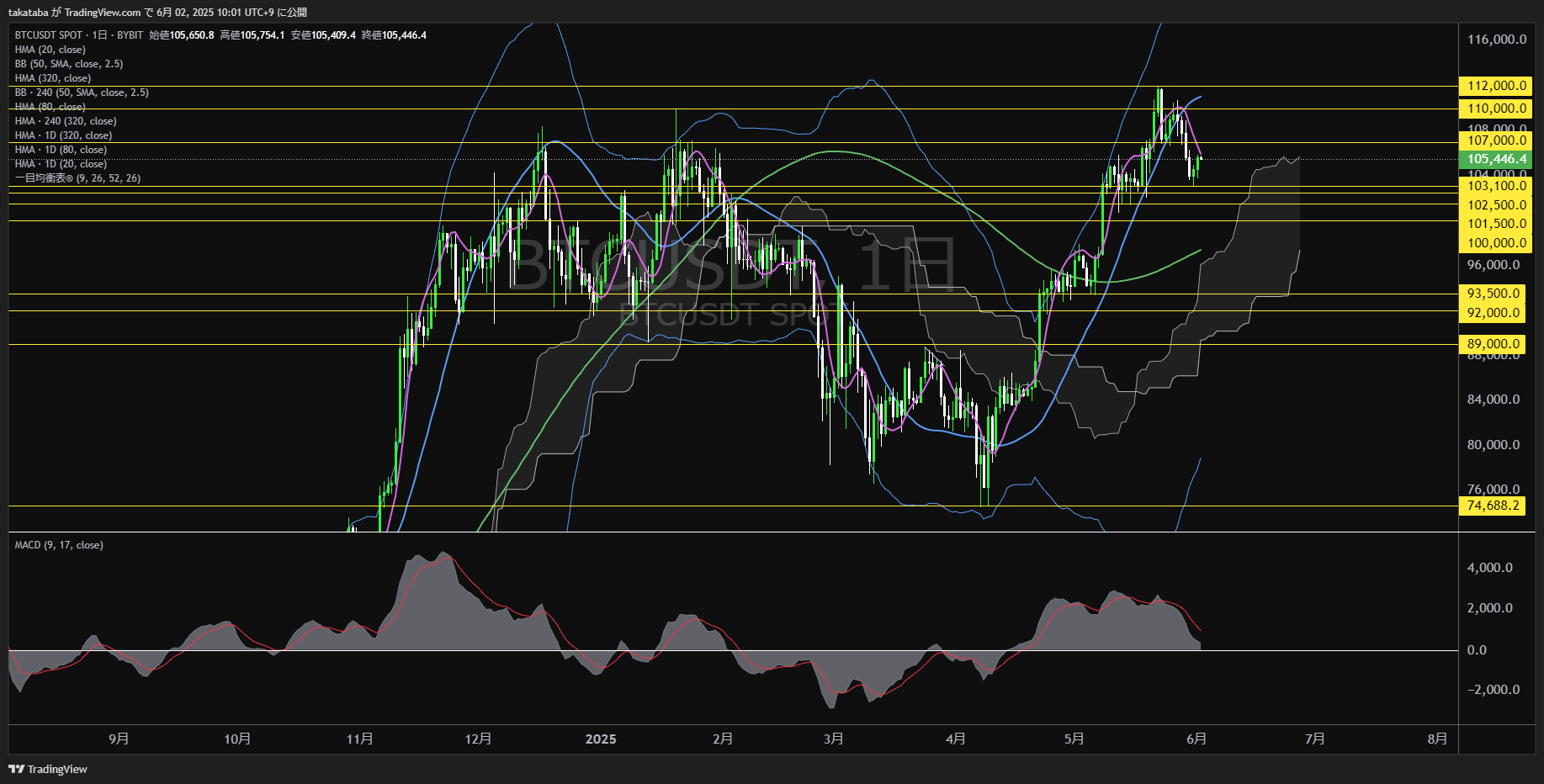Click the 4月 label on time axis
1544x784 pixels.
pos(956,739)
